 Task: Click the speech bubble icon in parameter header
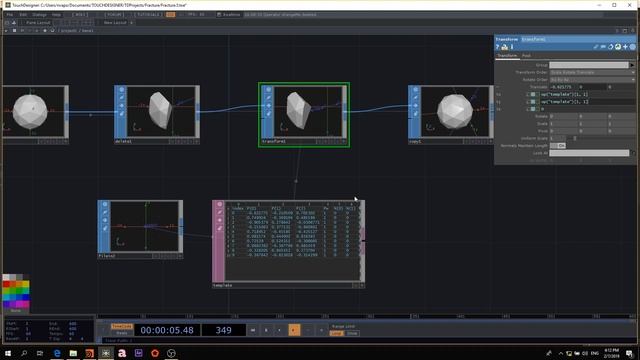[603, 47]
